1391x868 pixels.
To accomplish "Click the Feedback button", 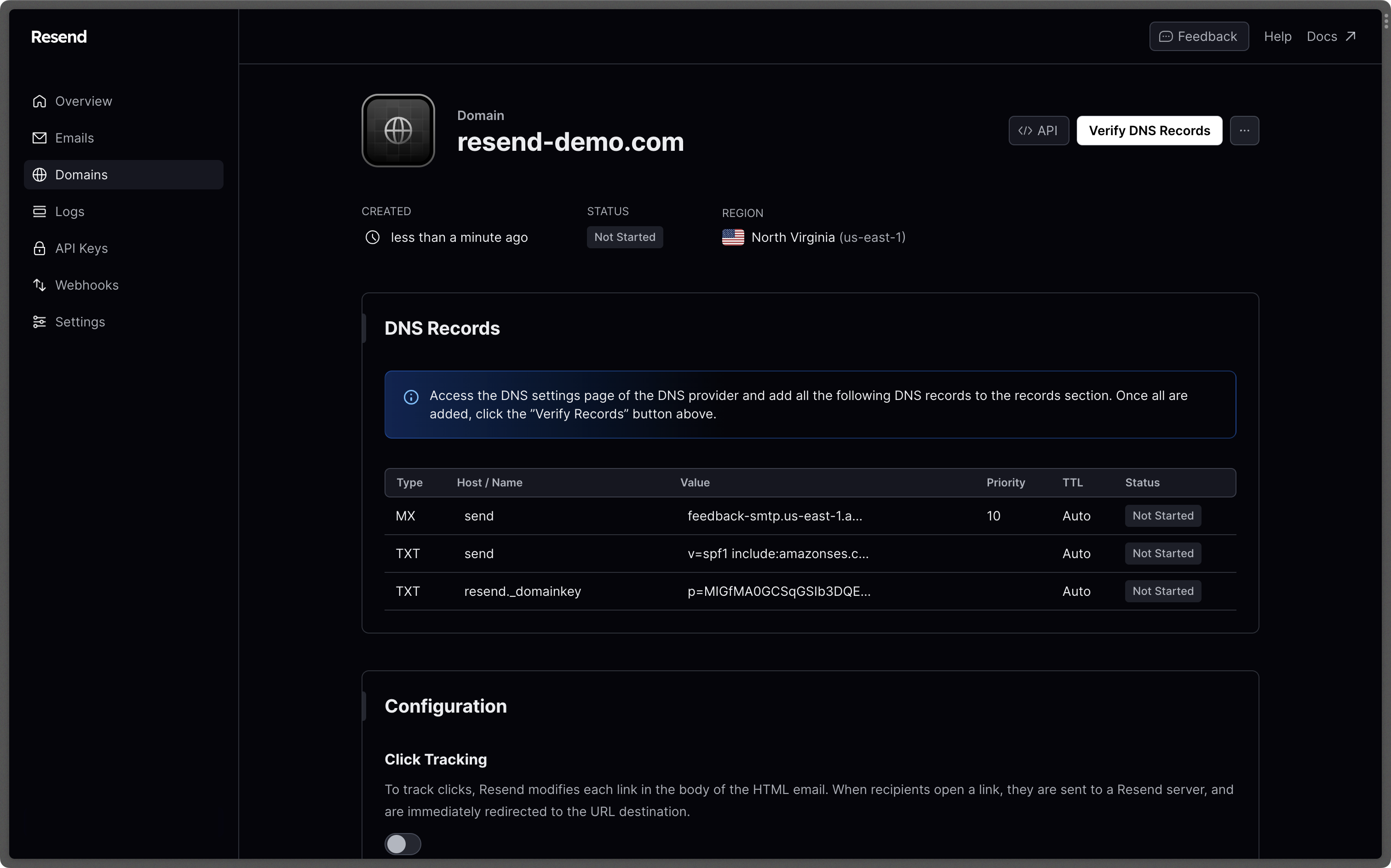I will click(1199, 36).
